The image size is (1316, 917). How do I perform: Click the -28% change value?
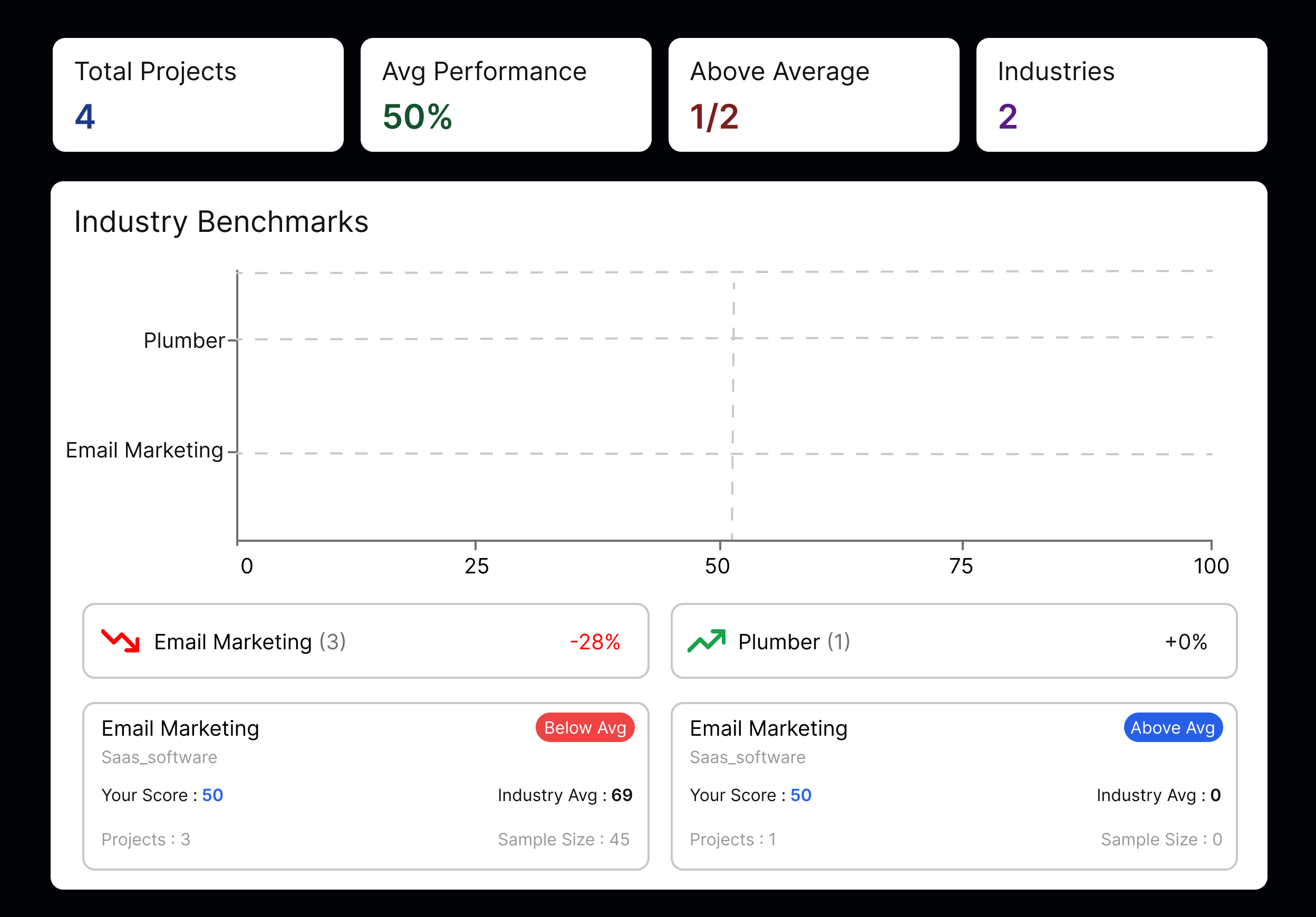[x=595, y=641]
